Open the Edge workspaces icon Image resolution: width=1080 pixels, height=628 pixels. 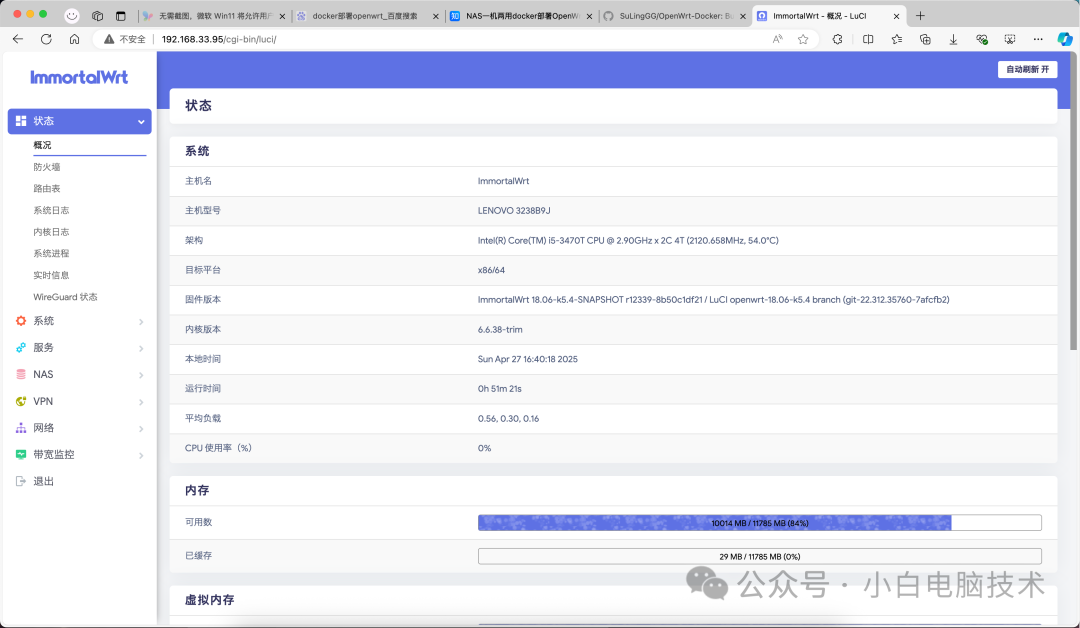tap(97, 16)
